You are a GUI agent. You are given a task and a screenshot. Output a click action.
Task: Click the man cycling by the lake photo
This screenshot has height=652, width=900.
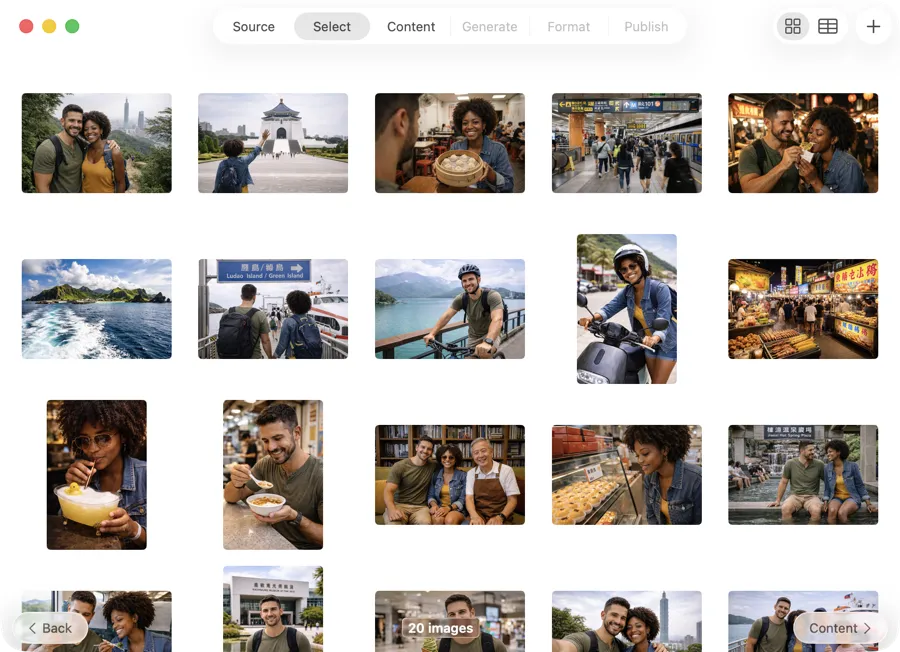click(449, 308)
